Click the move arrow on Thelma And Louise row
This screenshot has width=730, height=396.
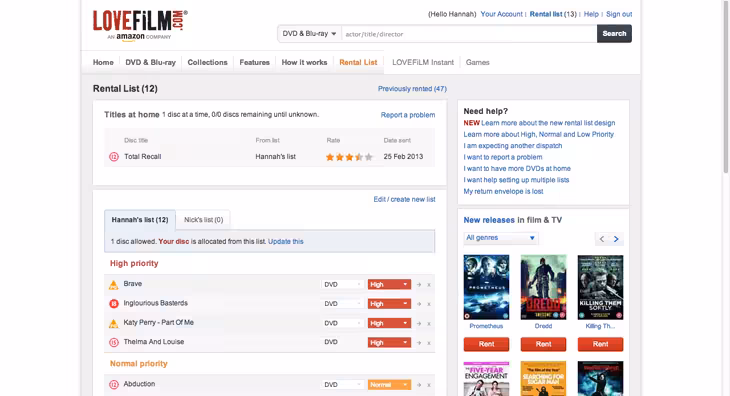point(419,342)
